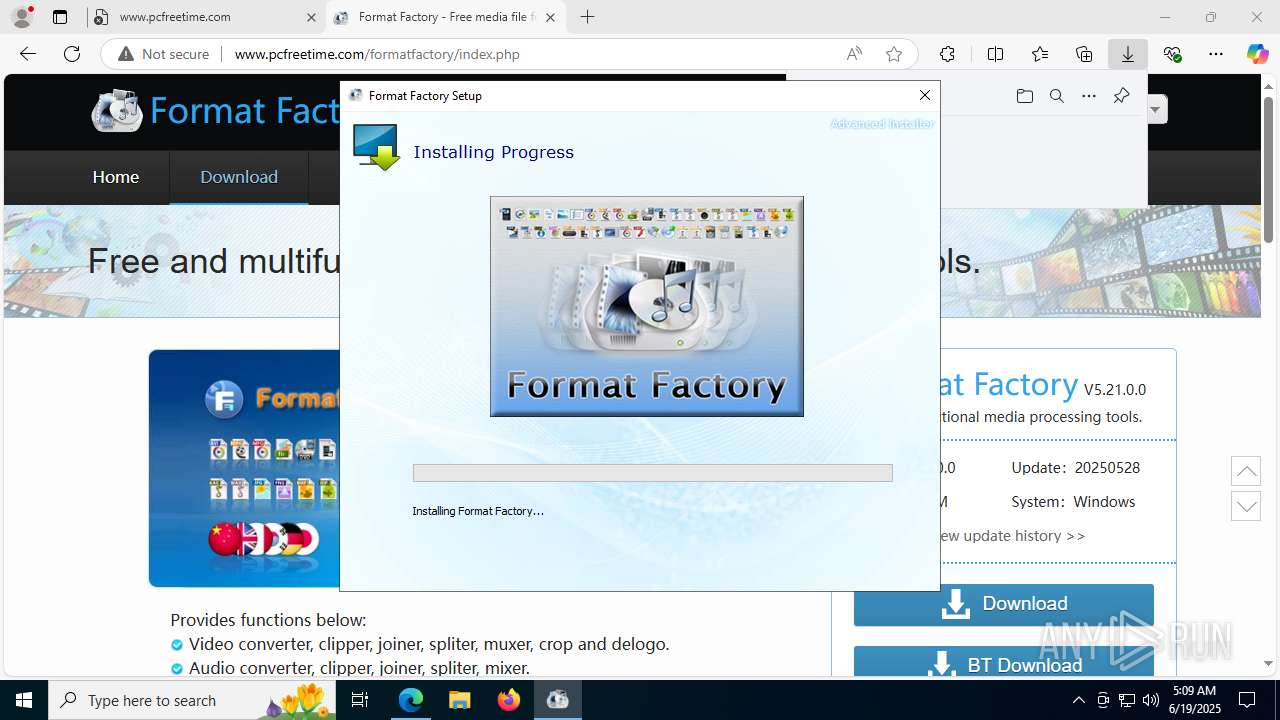Open the Favorites list
Image resolution: width=1280 pixels, height=720 pixels.
1040,54
